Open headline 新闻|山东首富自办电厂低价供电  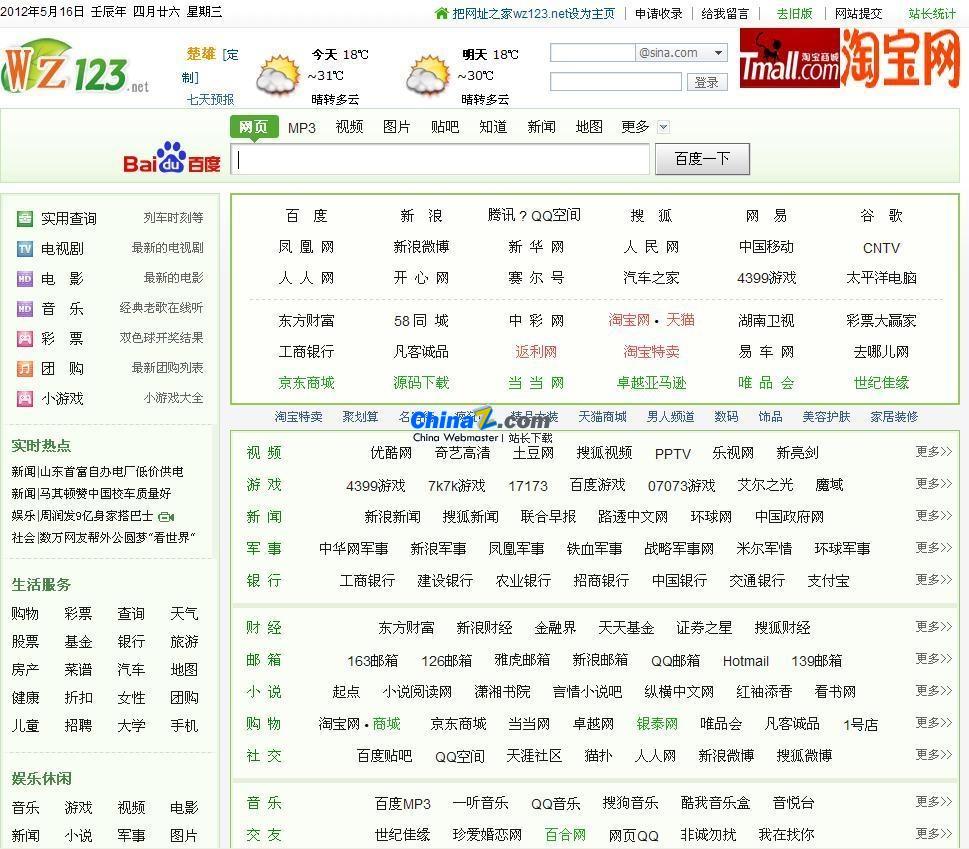tap(98, 472)
